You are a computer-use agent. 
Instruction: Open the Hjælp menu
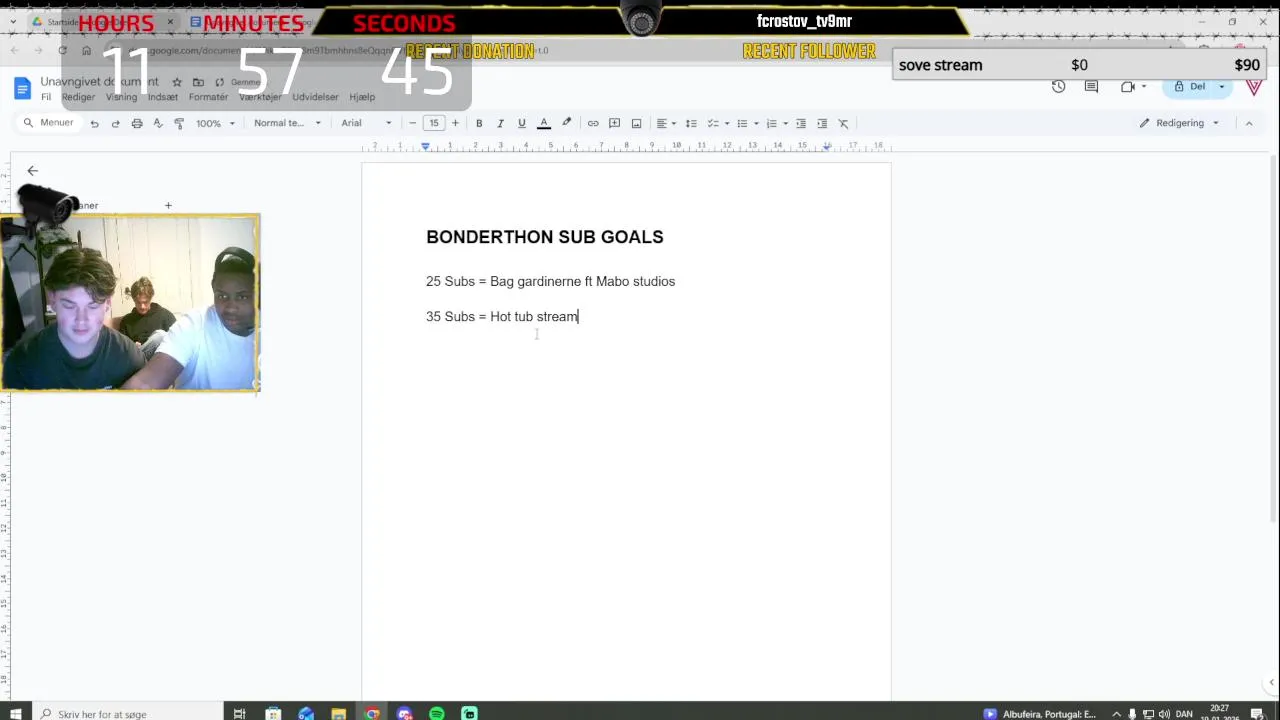pos(362,97)
